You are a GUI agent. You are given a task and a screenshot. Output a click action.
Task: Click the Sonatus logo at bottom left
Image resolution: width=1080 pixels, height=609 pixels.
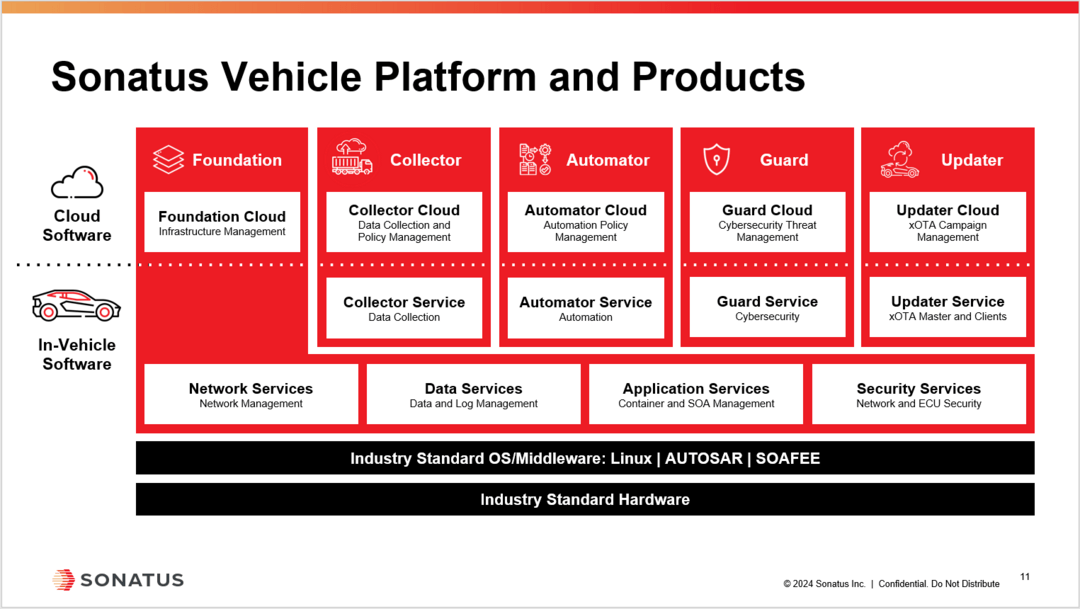118,580
